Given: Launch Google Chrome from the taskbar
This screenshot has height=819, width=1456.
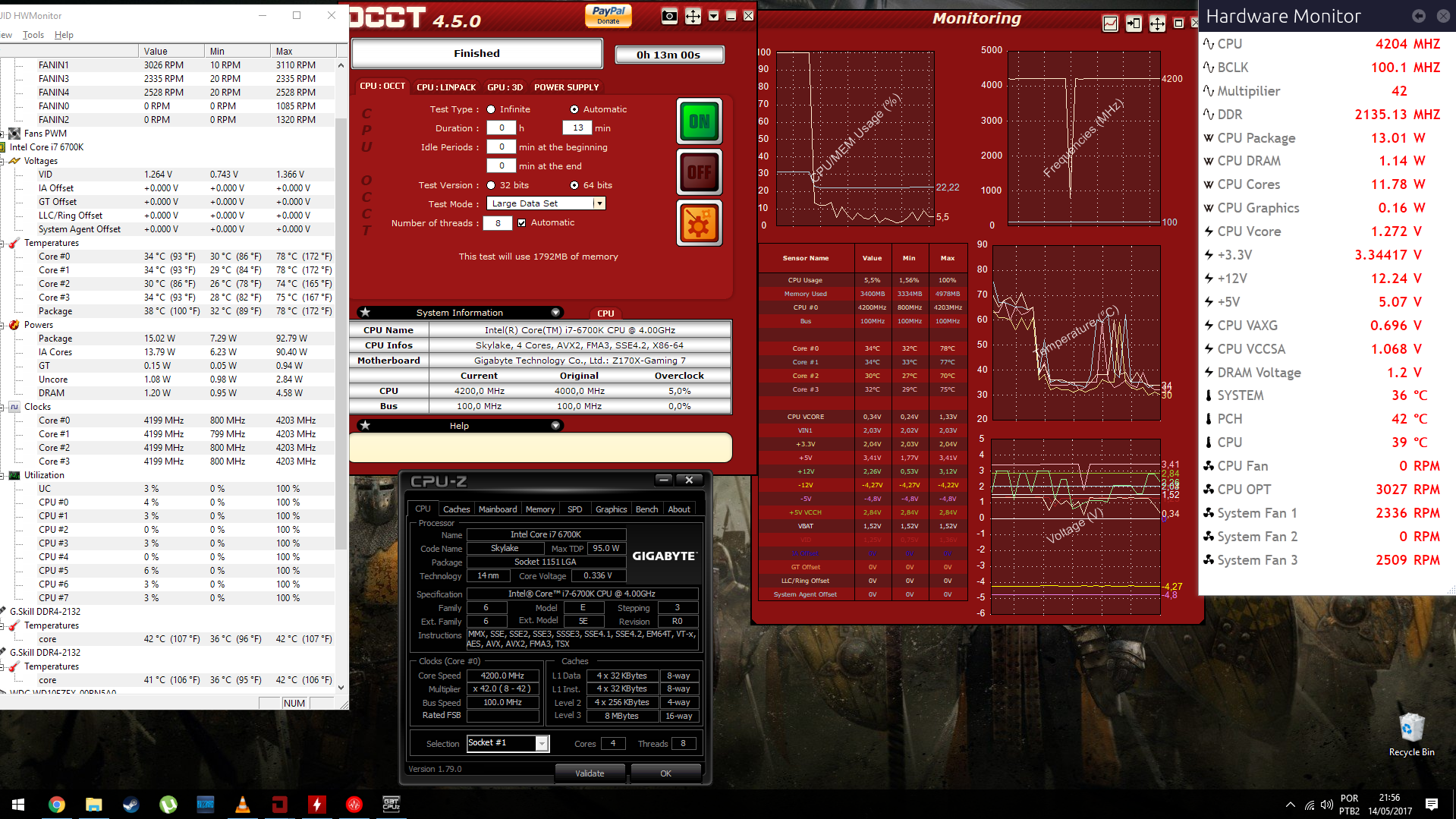Looking at the screenshot, I should coord(56,805).
